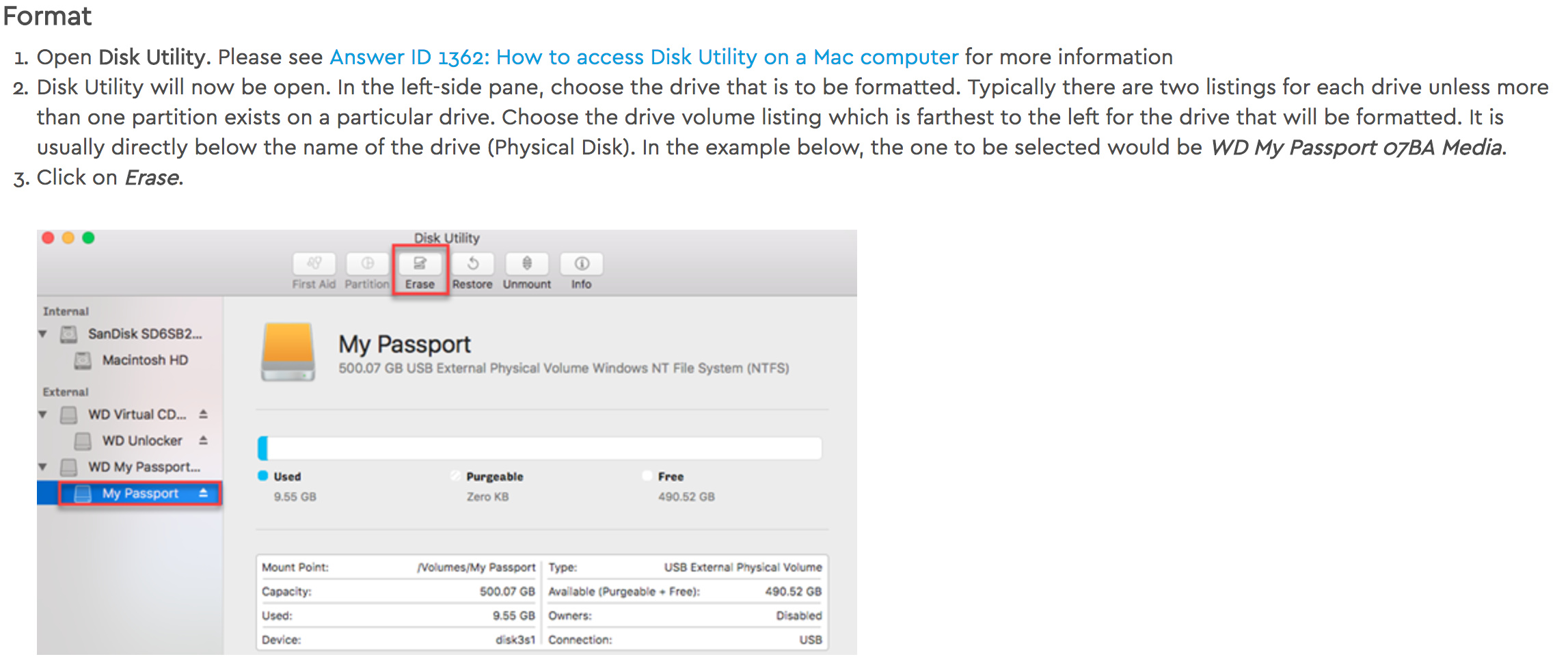
Task: Click the blue Used legend dot
Action: [262, 476]
